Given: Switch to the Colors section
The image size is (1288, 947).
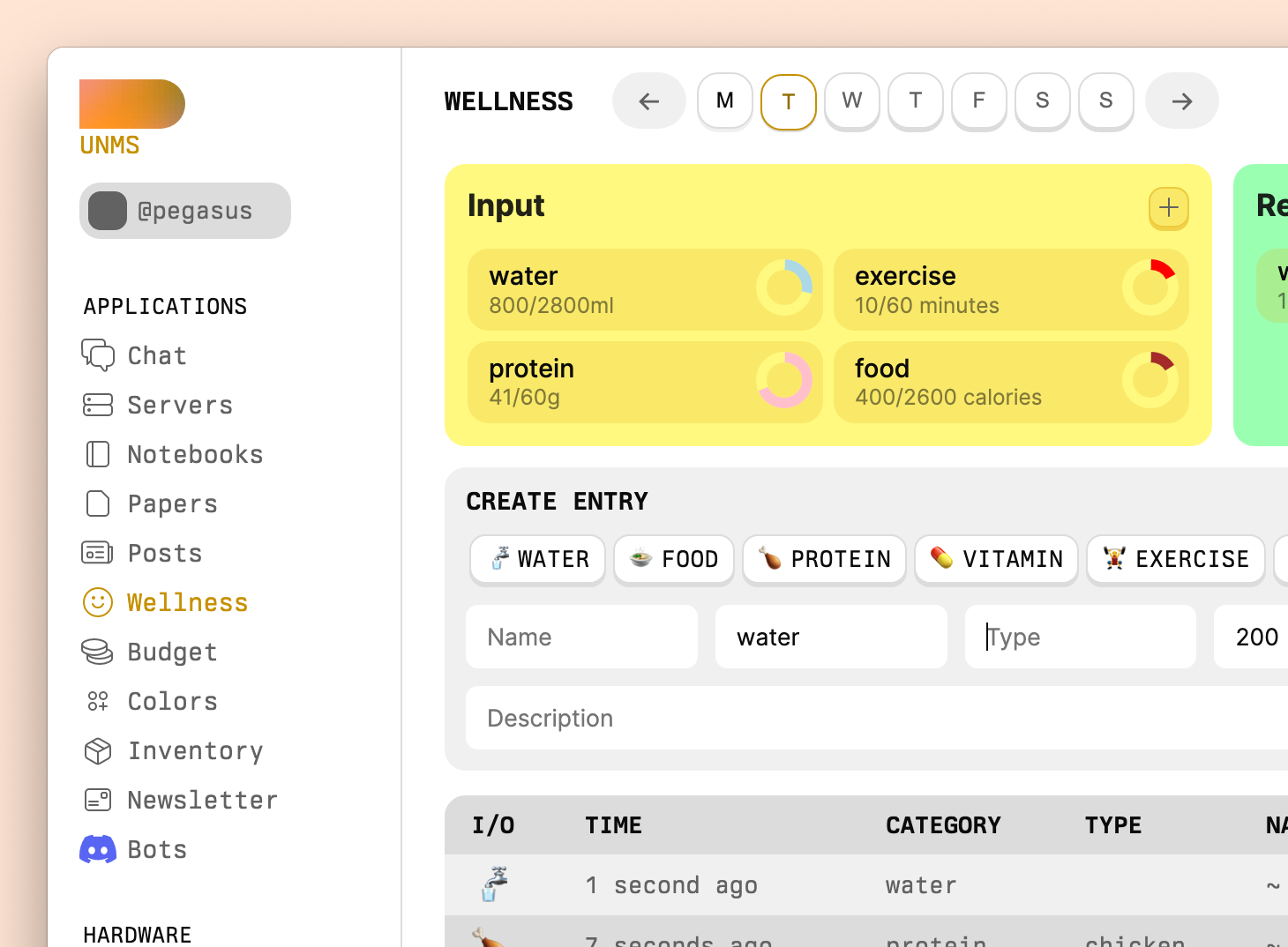Looking at the screenshot, I should click(172, 701).
